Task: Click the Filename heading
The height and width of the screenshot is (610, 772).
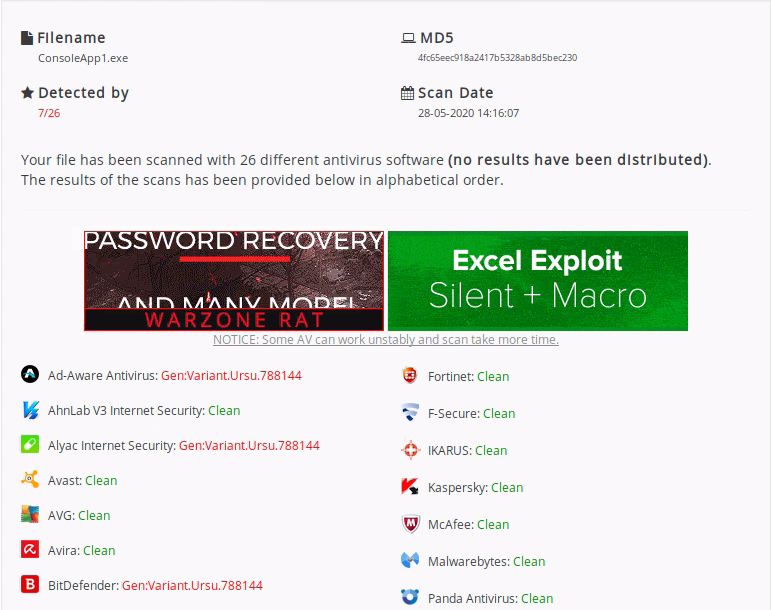Action: [x=71, y=38]
